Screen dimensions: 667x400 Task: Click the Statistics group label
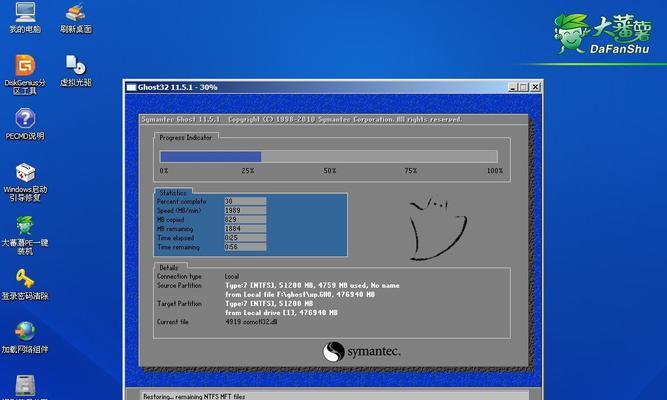173,192
